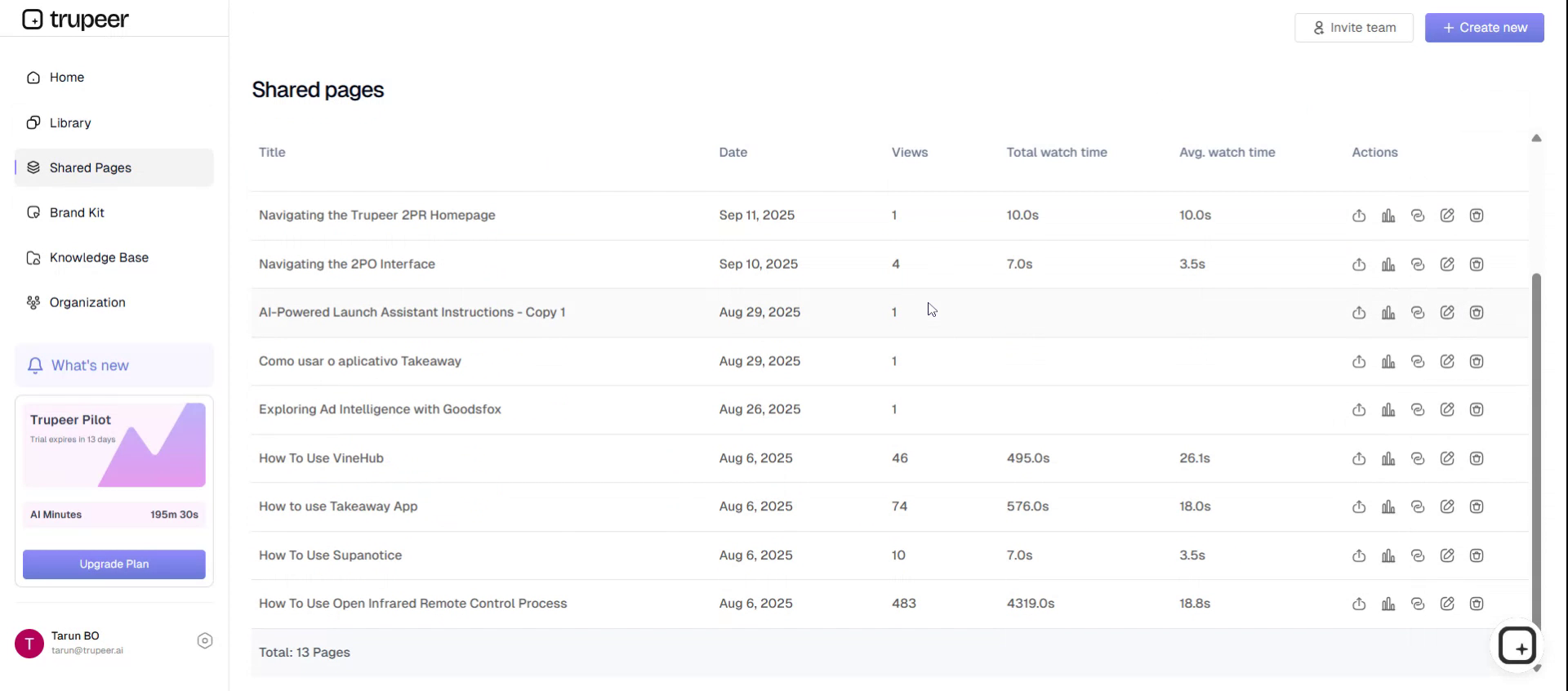Open the Library section
The image size is (1568, 691).
pos(114,123)
